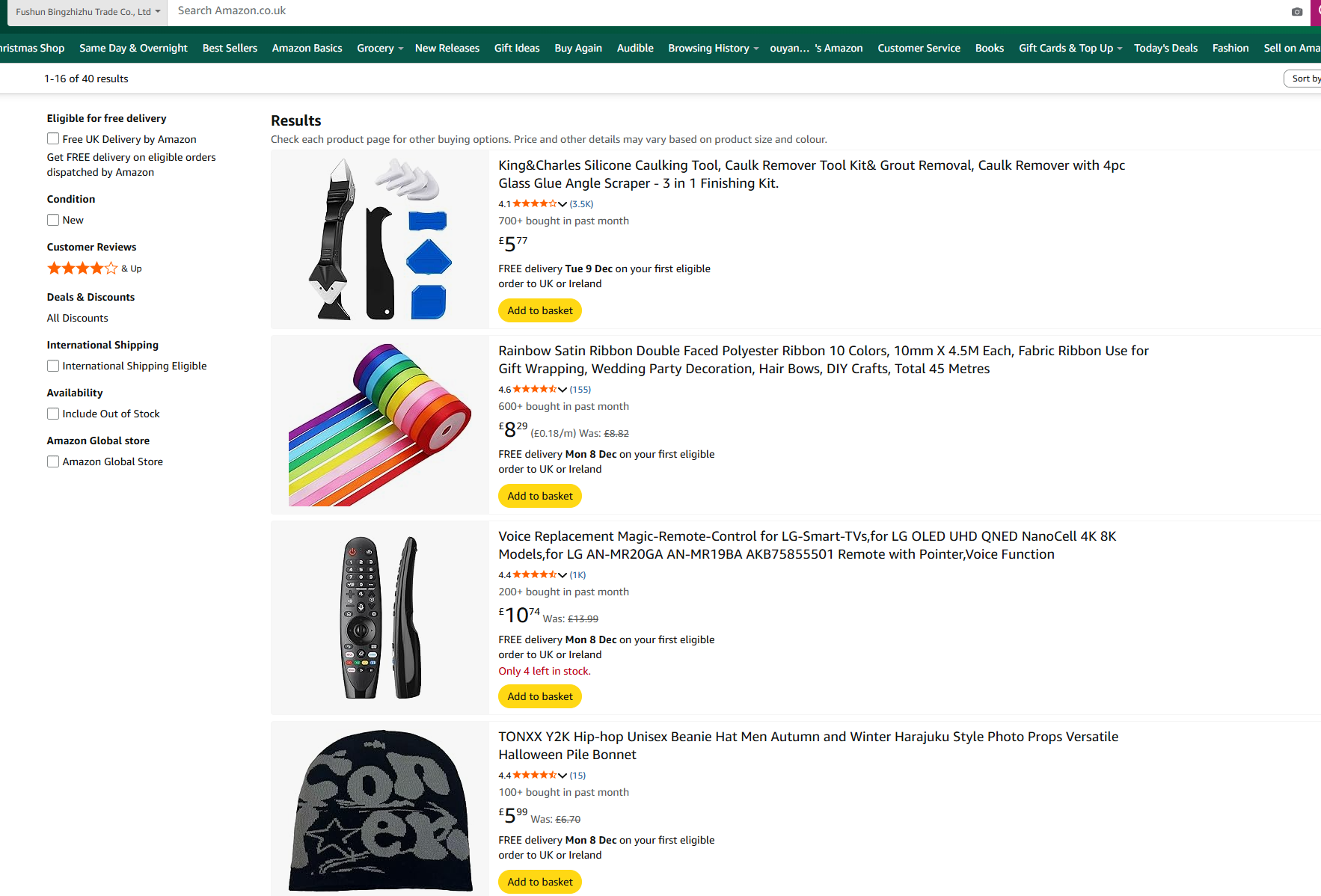Click the Search Amazon.co.uk field
1321x896 pixels.
pos(673,11)
